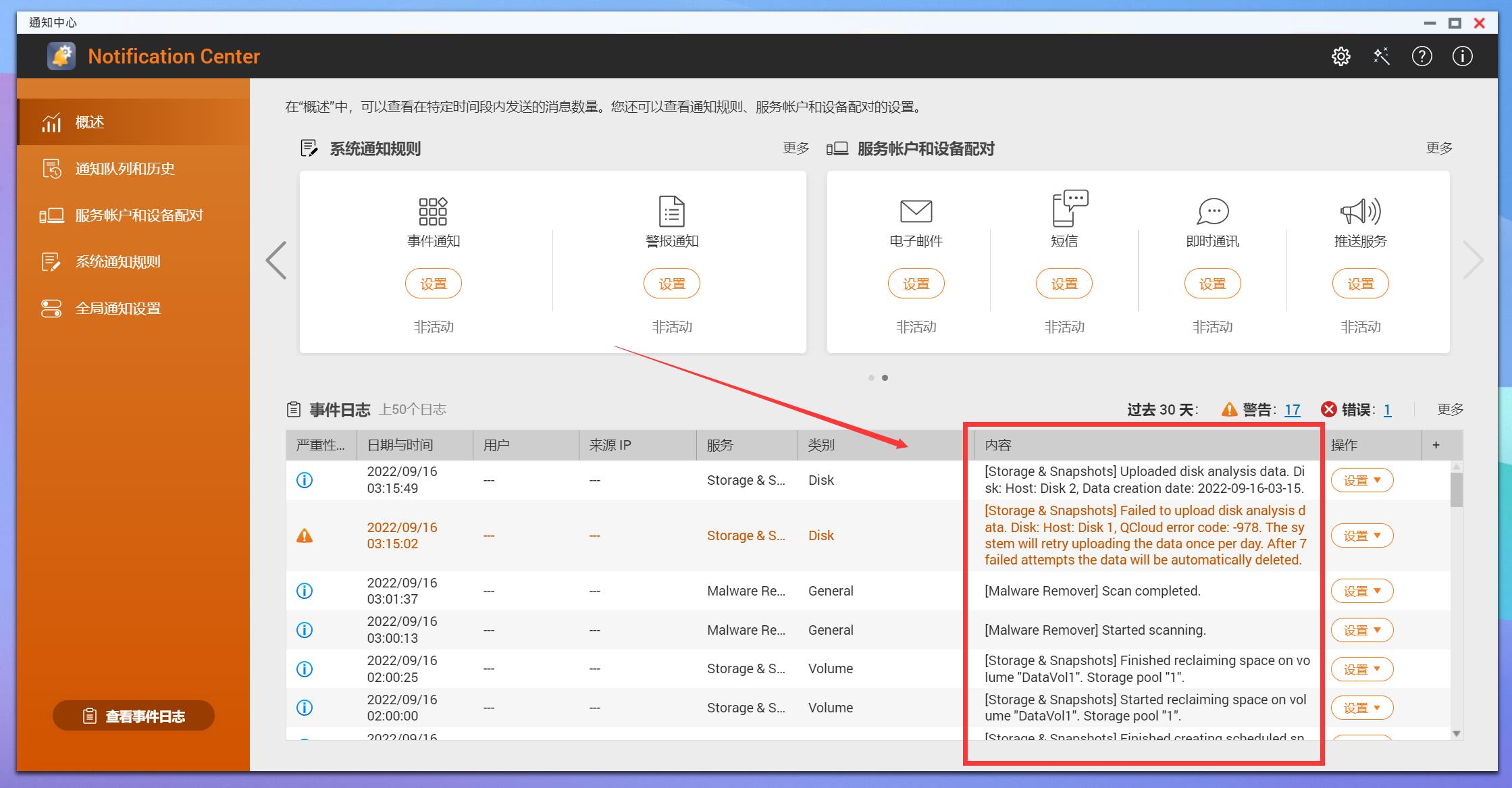Image resolution: width=1512 pixels, height=788 pixels.
Task: Go to first carousel page dot
Action: click(x=871, y=377)
